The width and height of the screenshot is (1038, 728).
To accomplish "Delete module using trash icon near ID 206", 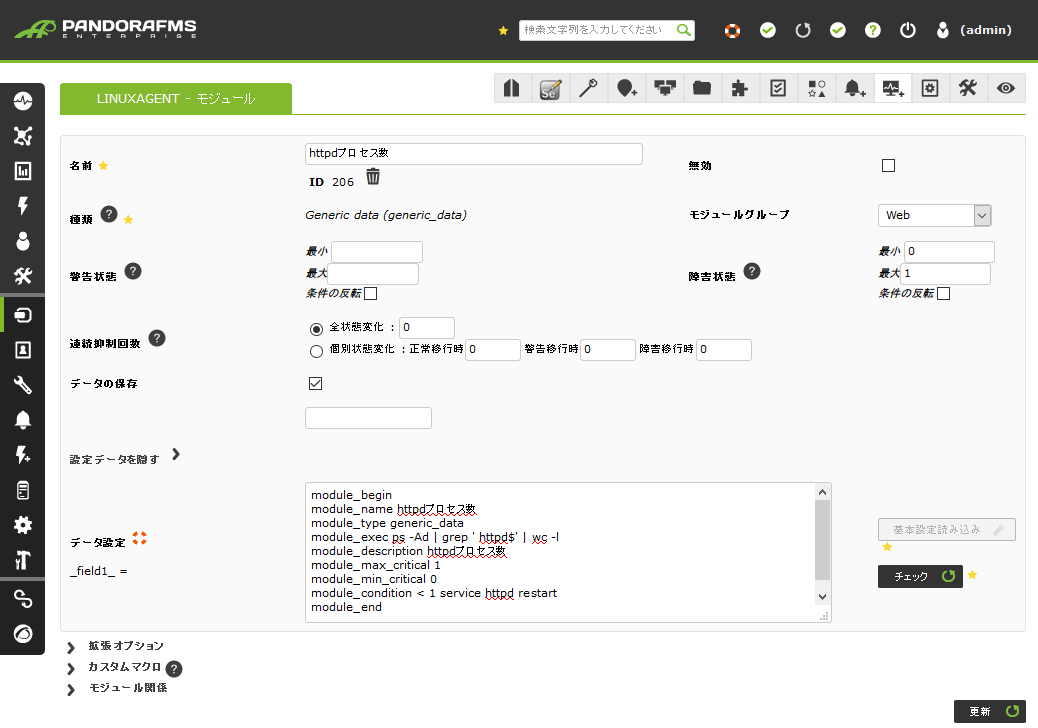I will click(373, 177).
